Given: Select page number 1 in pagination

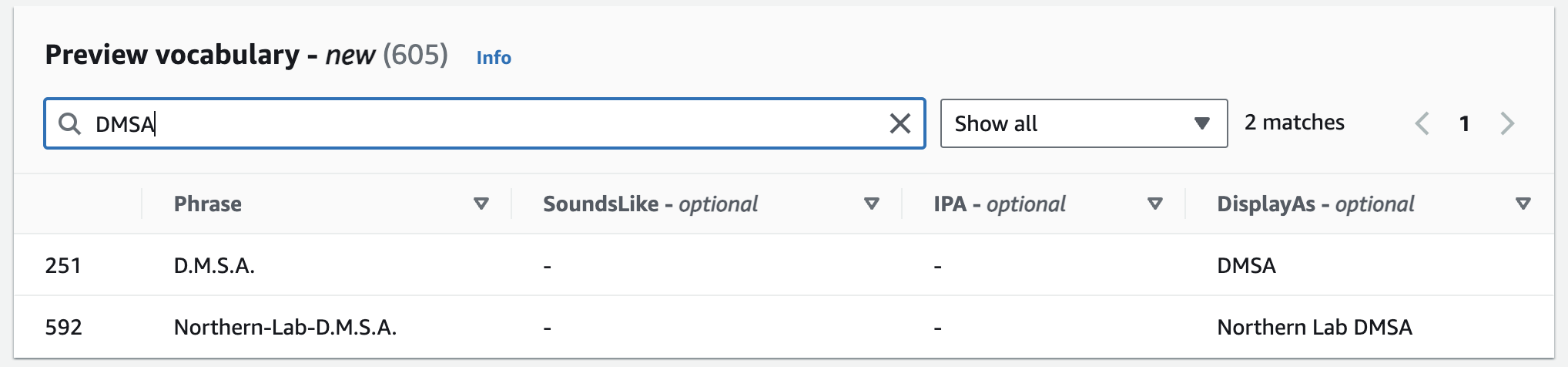Looking at the screenshot, I should point(1465,123).
